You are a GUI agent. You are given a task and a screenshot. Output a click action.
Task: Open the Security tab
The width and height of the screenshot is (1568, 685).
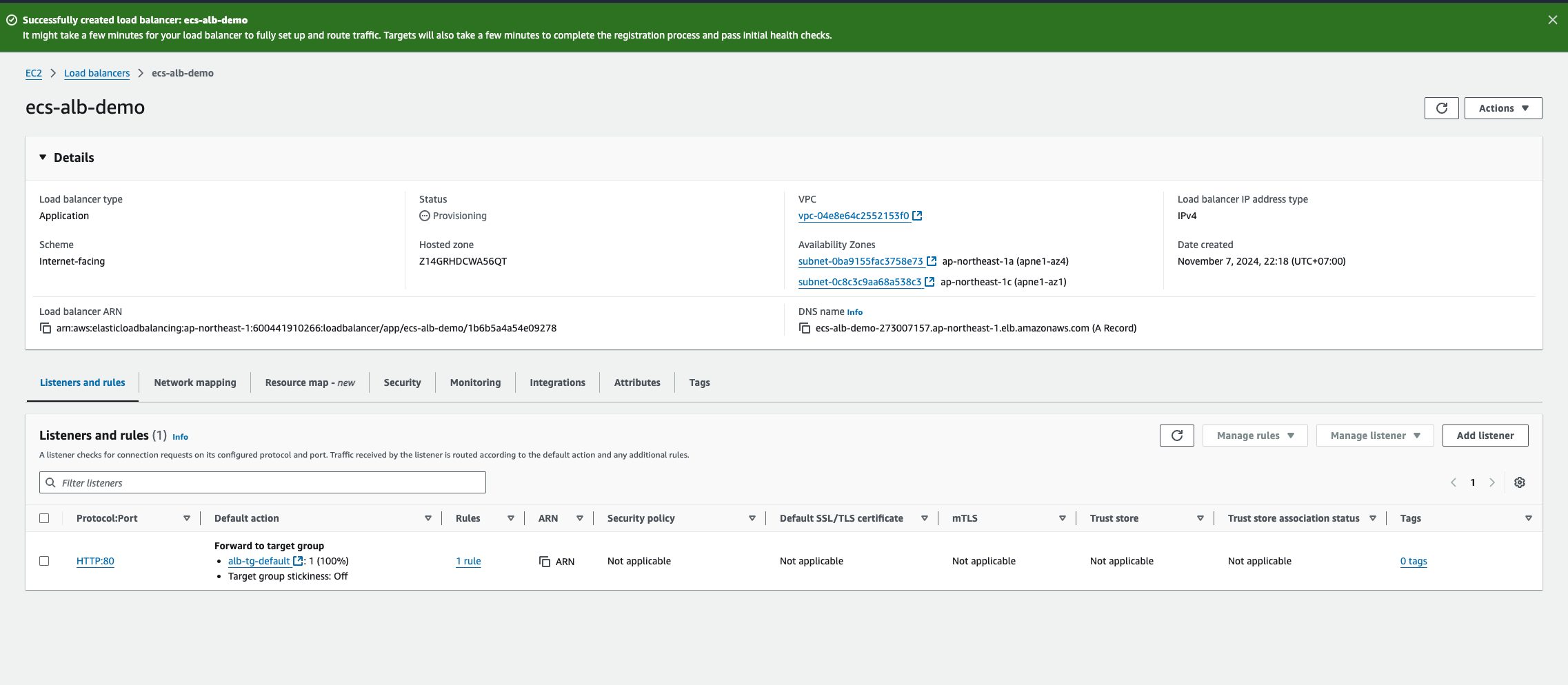(402, 382)
